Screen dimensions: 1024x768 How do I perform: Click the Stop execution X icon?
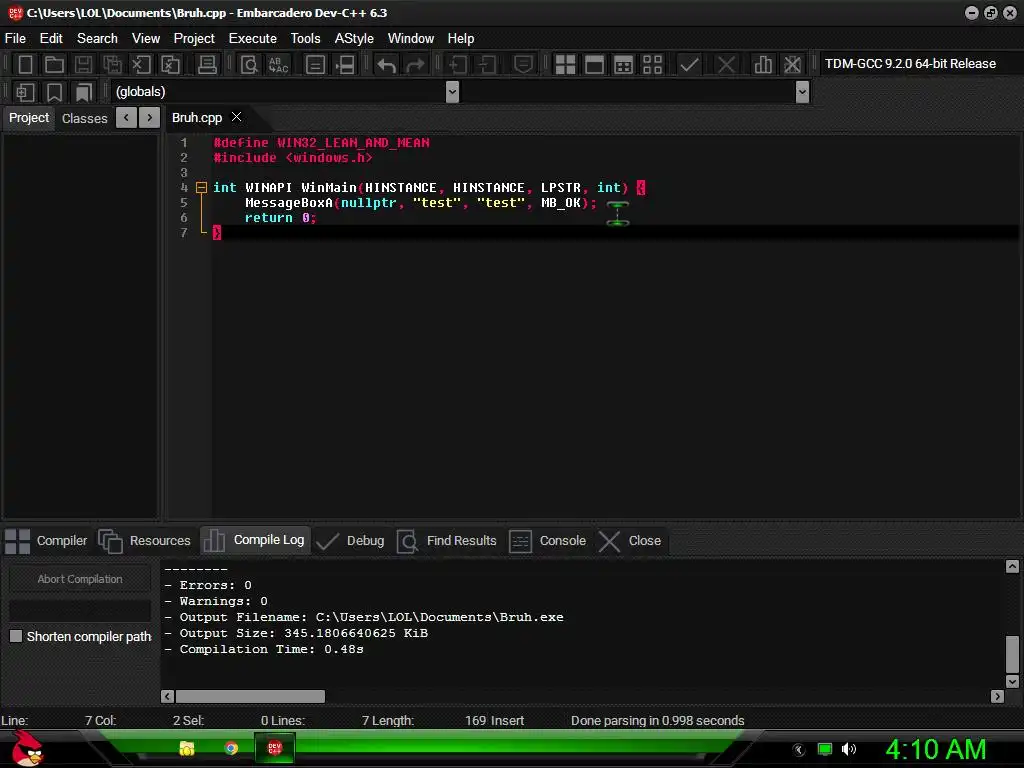coord(726,65)
